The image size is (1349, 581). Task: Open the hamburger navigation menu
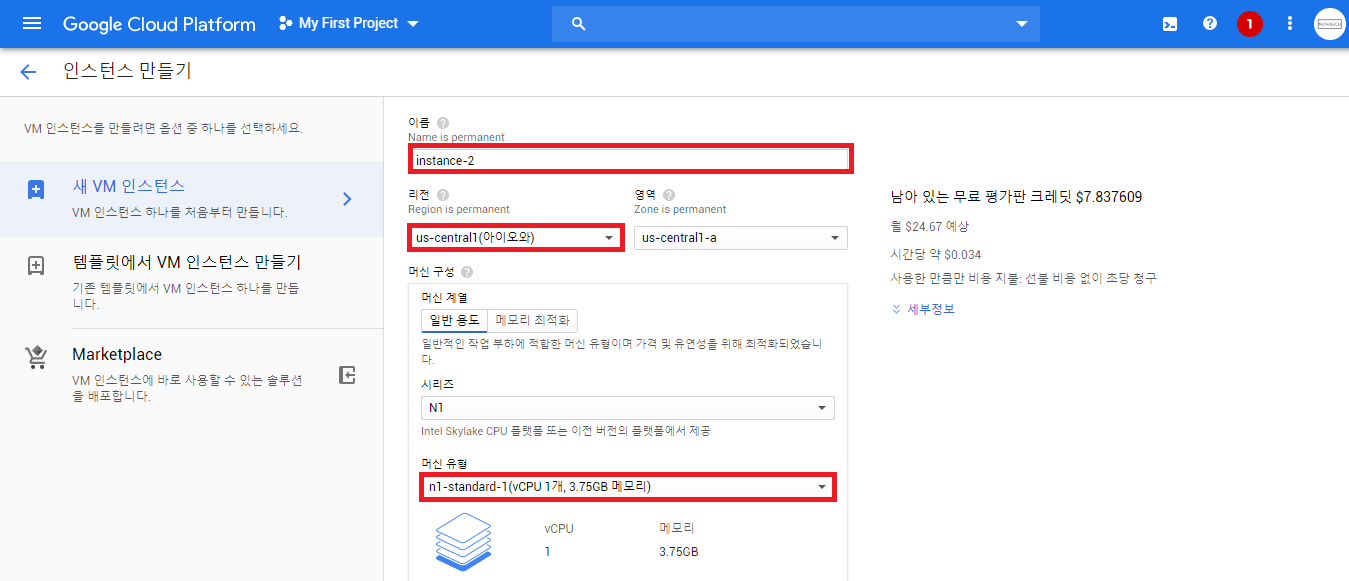coord(32,23)
